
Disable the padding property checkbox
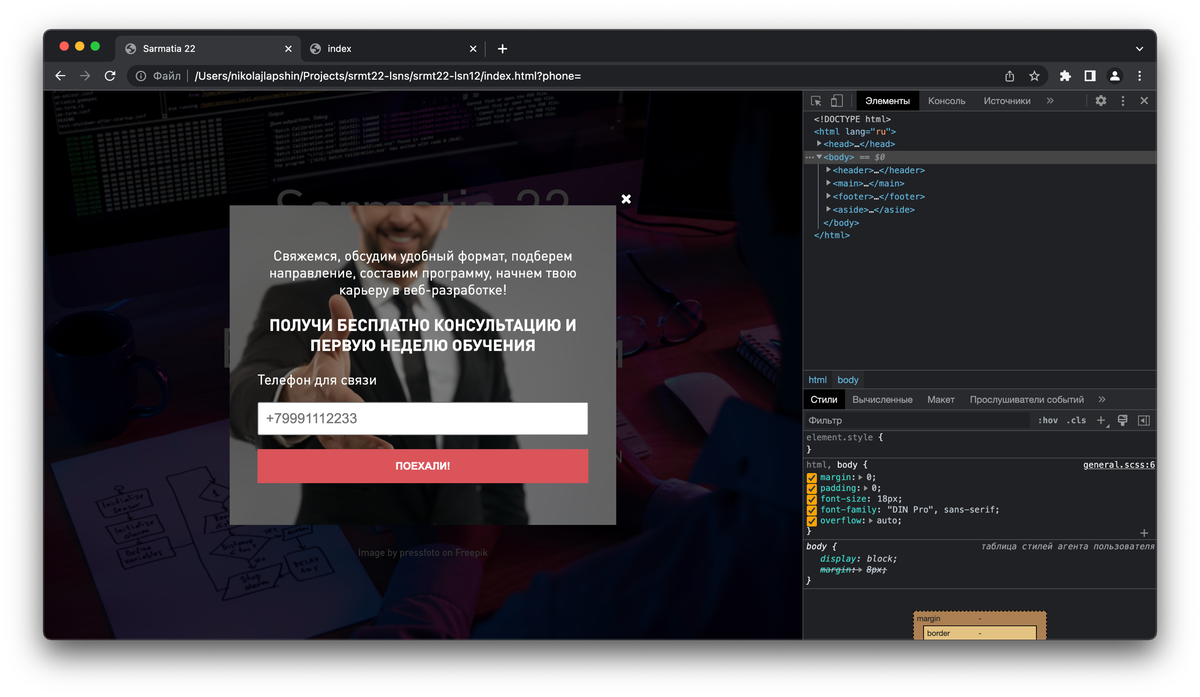click(x=812, y=489)
